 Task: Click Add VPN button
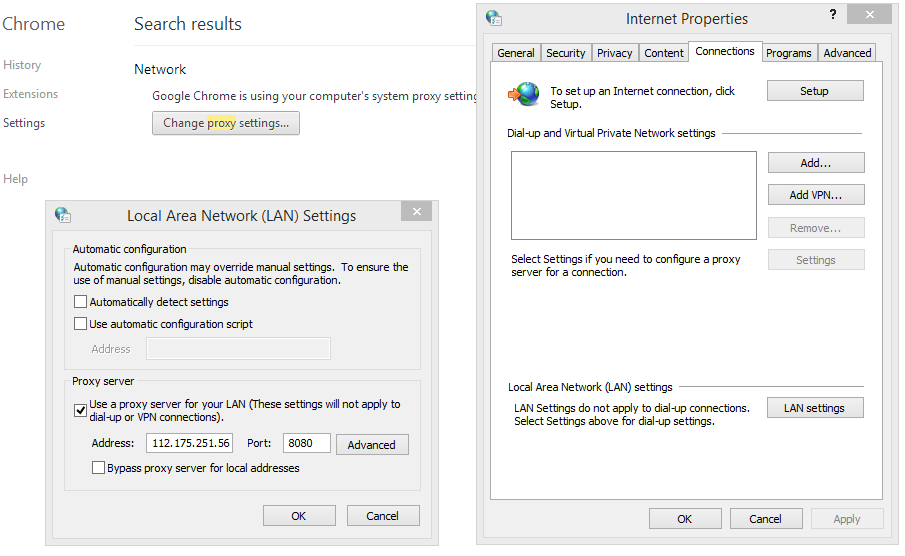tap(816, 195)
